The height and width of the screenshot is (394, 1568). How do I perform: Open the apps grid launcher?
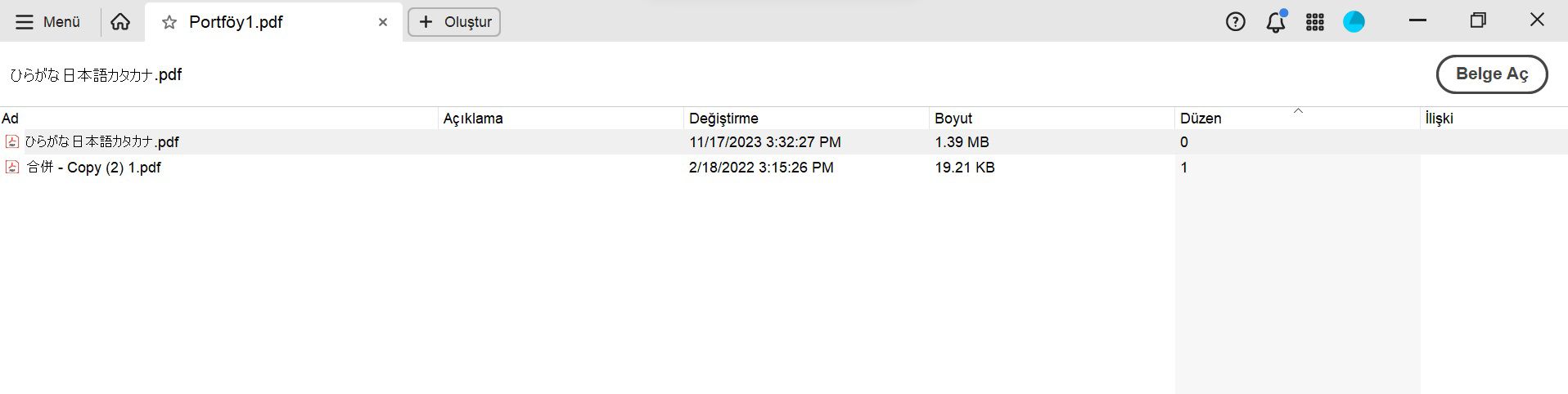[1315, 22]
